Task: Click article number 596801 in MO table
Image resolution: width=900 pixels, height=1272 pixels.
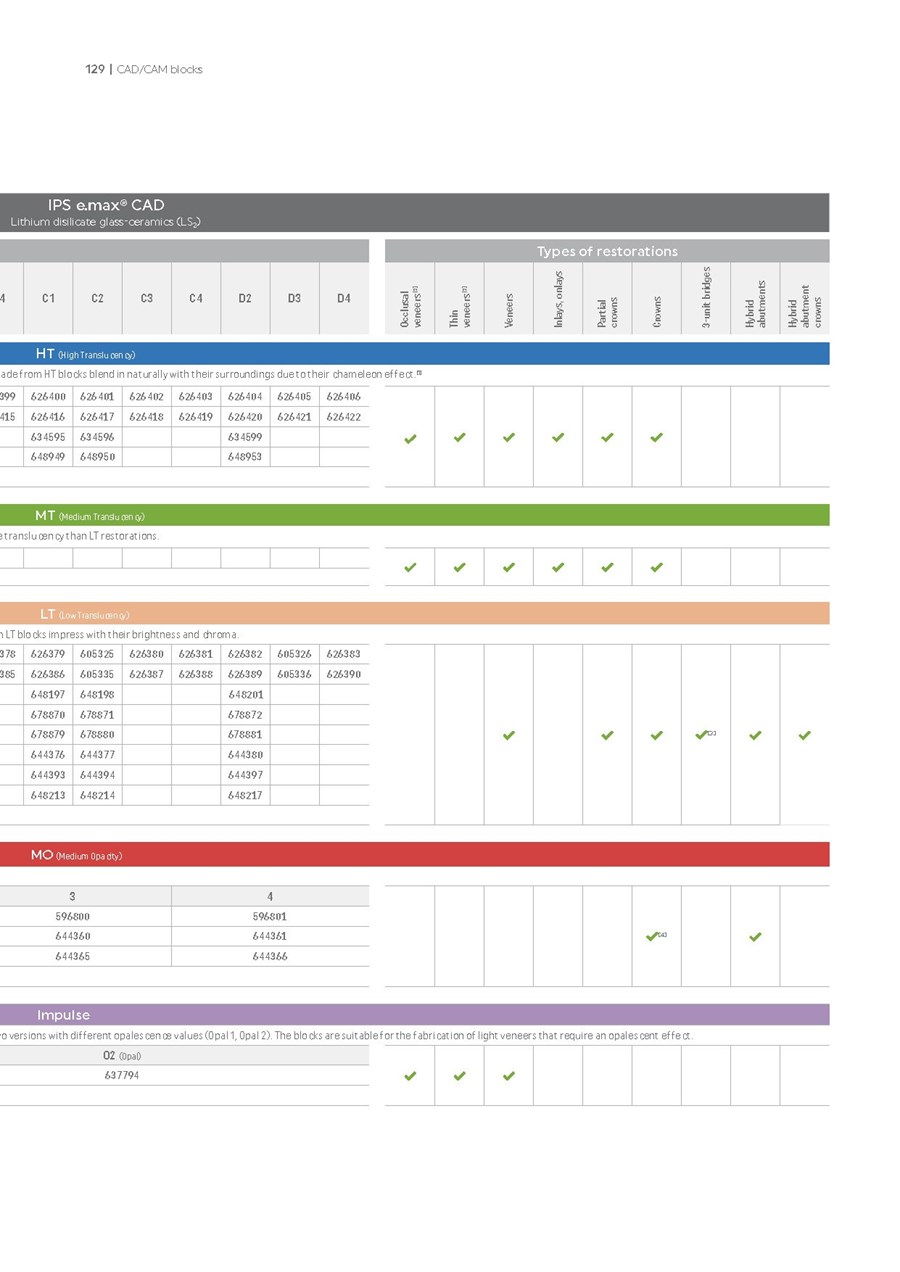Action: (x=270, y=916)
